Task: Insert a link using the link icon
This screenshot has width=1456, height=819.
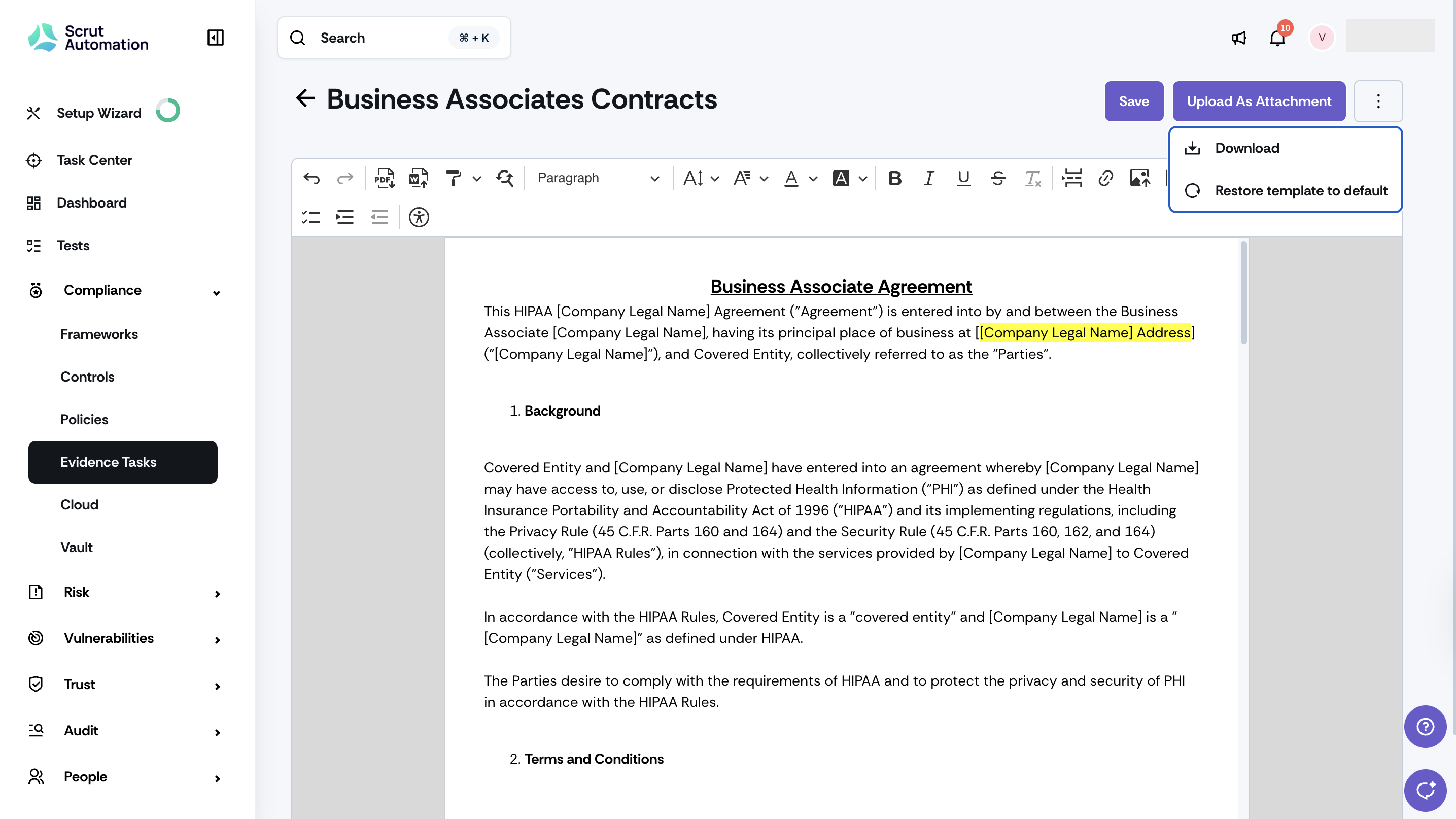Action: pos(1105,179)
